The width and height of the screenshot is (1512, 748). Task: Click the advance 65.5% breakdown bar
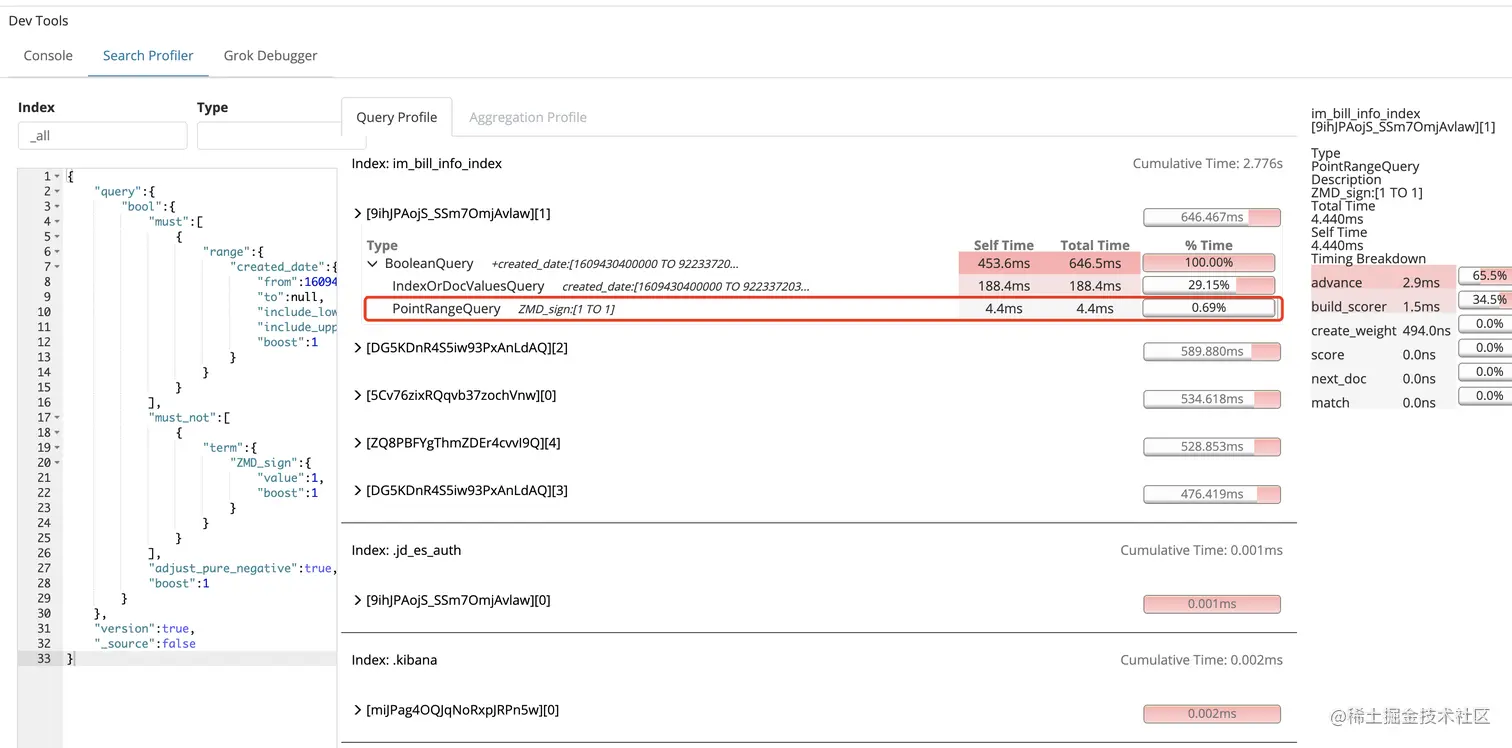click(x=1486, y=275)
